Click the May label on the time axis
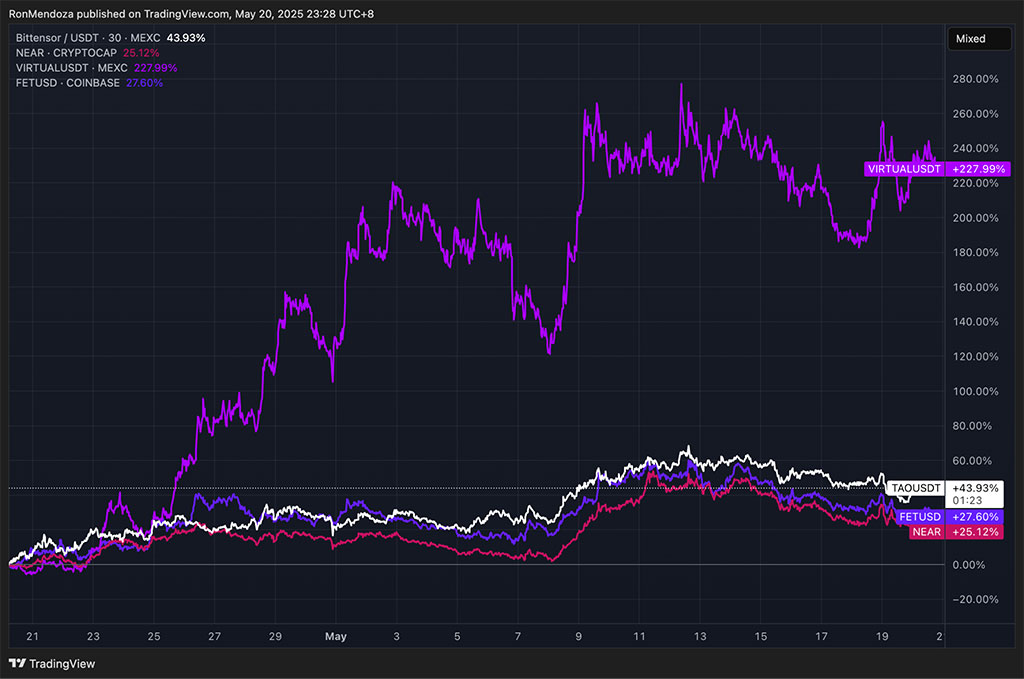The width and height of the screenshot is (1024, 679). 336,636
